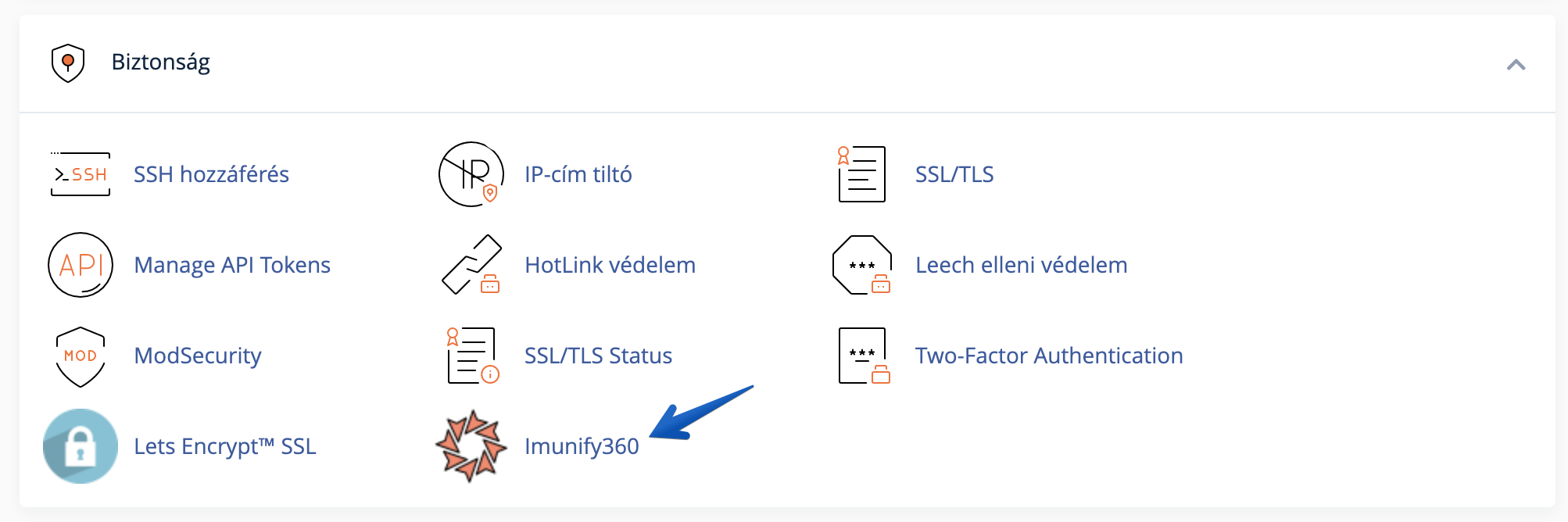1568x522 pixels.
Task: Open the API Tokens circular icon
Action: point(81,265)
